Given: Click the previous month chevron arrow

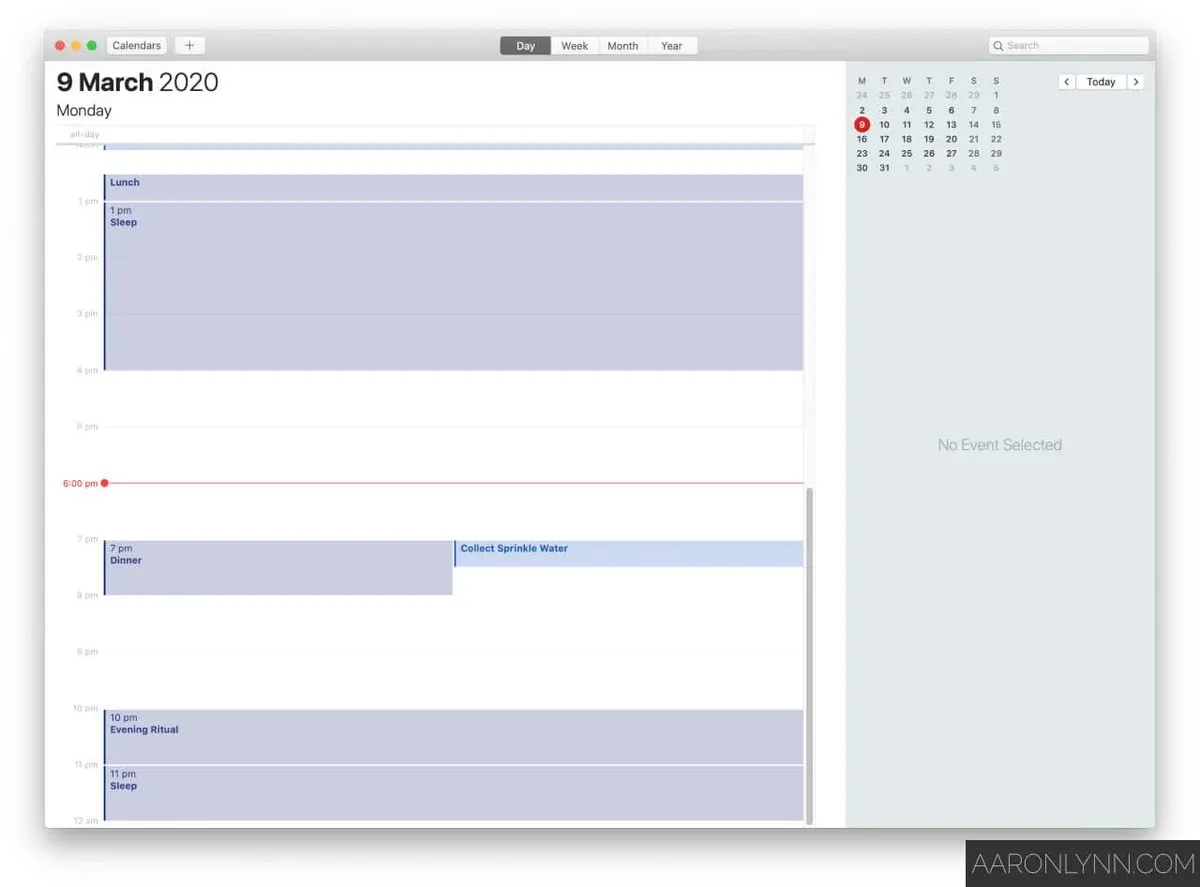Looking at the screenshot, I should pyautogui.click(x=1066, y=81).
